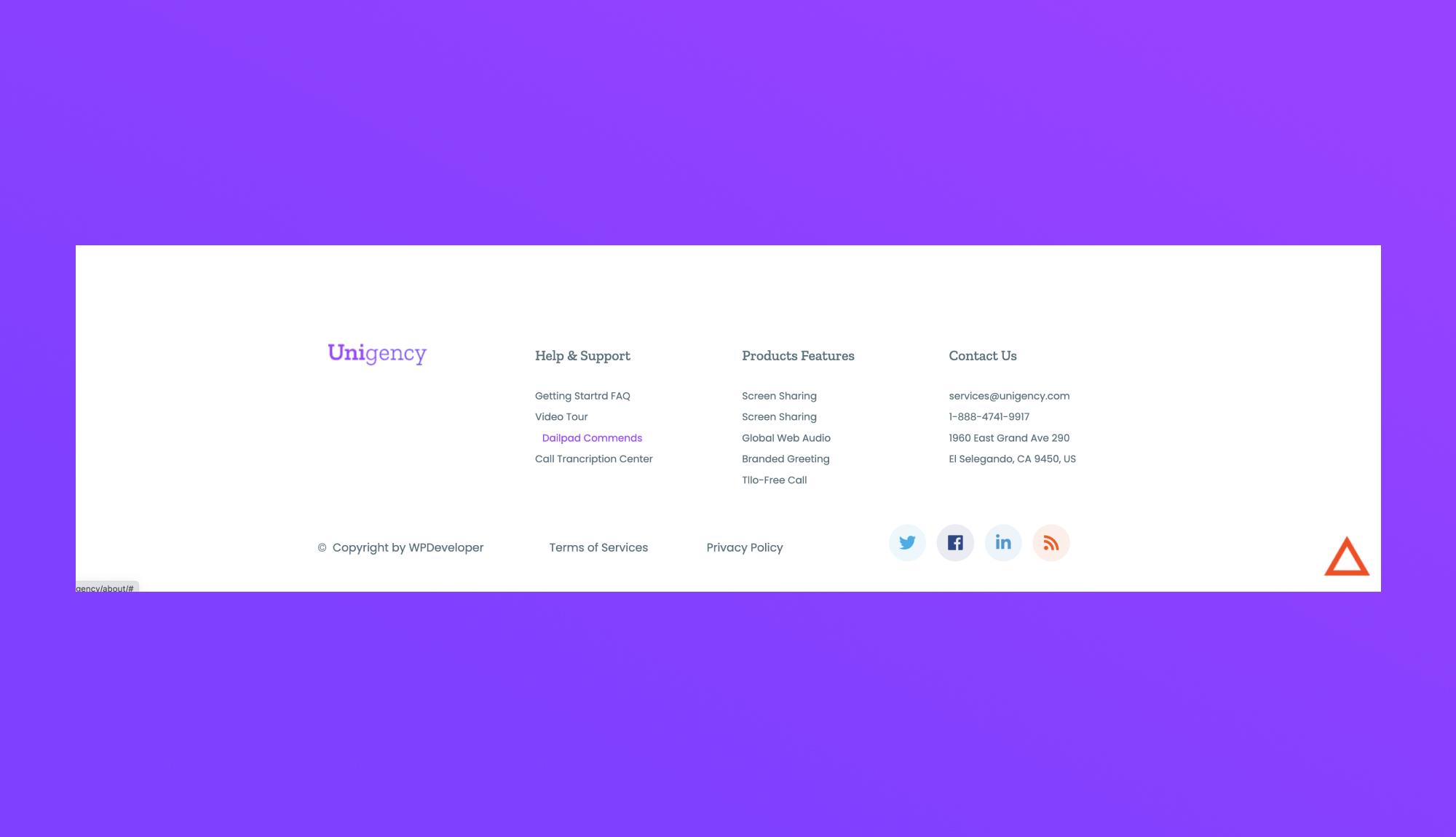The height and width of the screenshot is (837, 1456).
Task: Click the Video Tour help item
Action: (561, 417)
